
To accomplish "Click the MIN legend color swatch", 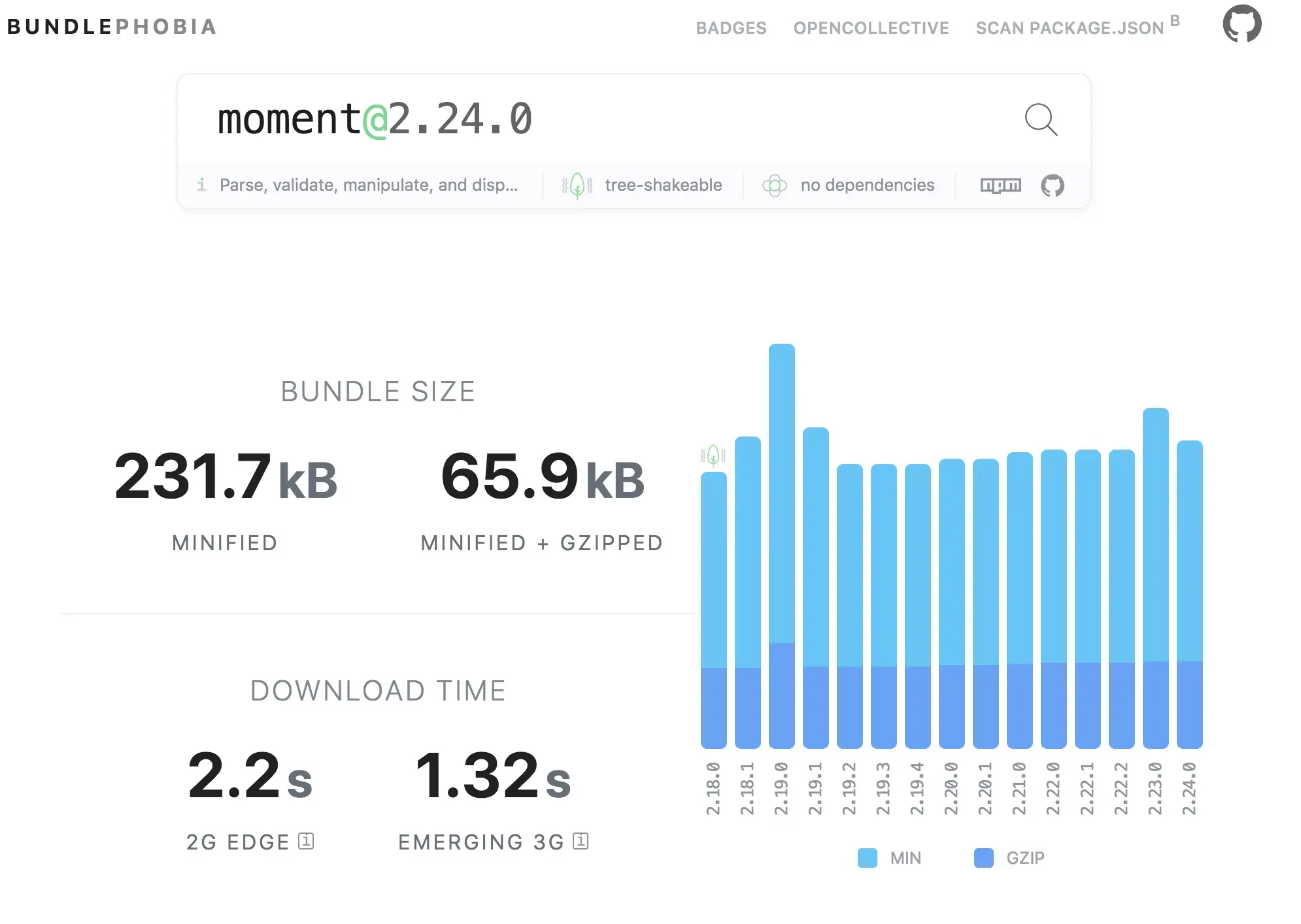I will point(867,857).
